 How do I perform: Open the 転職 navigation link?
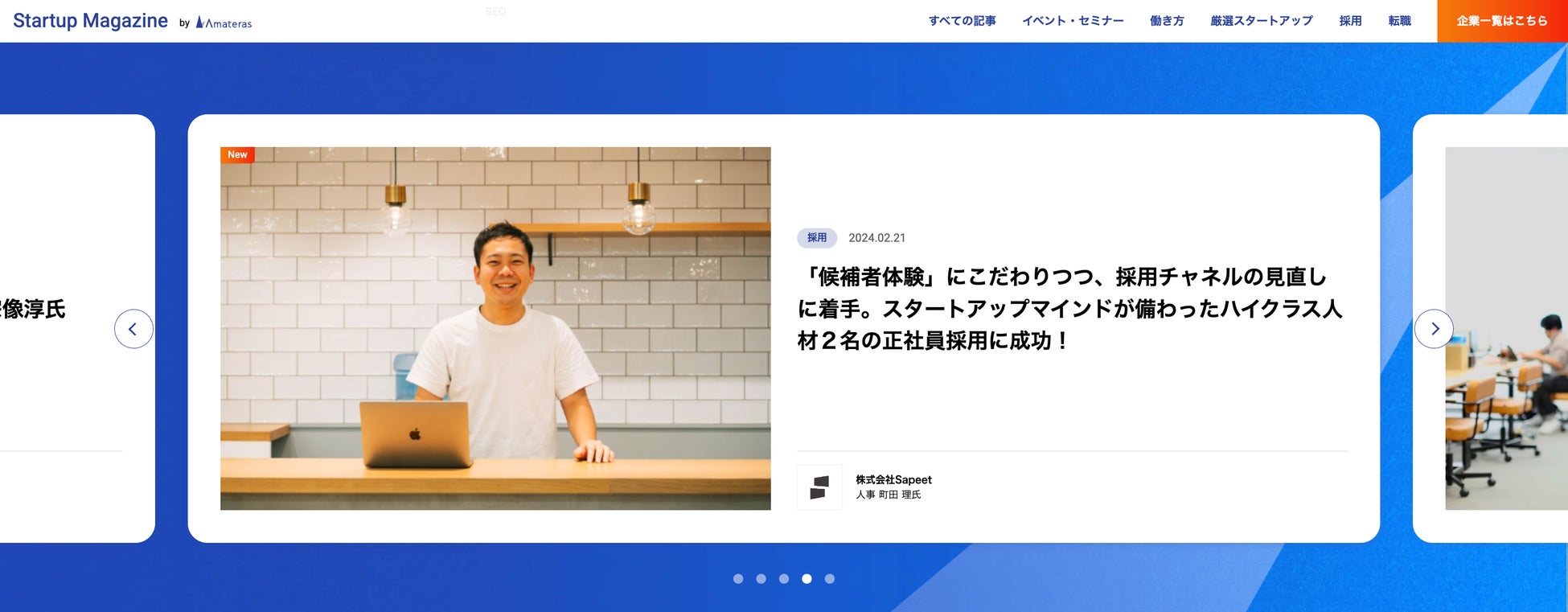[x=1399, y=21]
